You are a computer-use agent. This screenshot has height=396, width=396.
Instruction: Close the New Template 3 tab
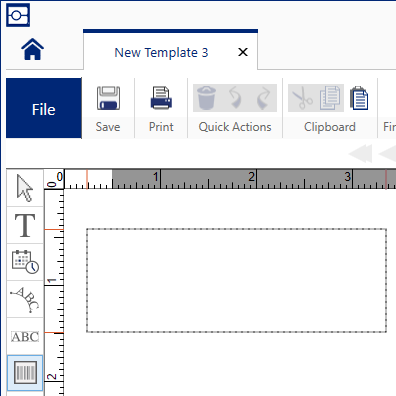coord(243,52)
